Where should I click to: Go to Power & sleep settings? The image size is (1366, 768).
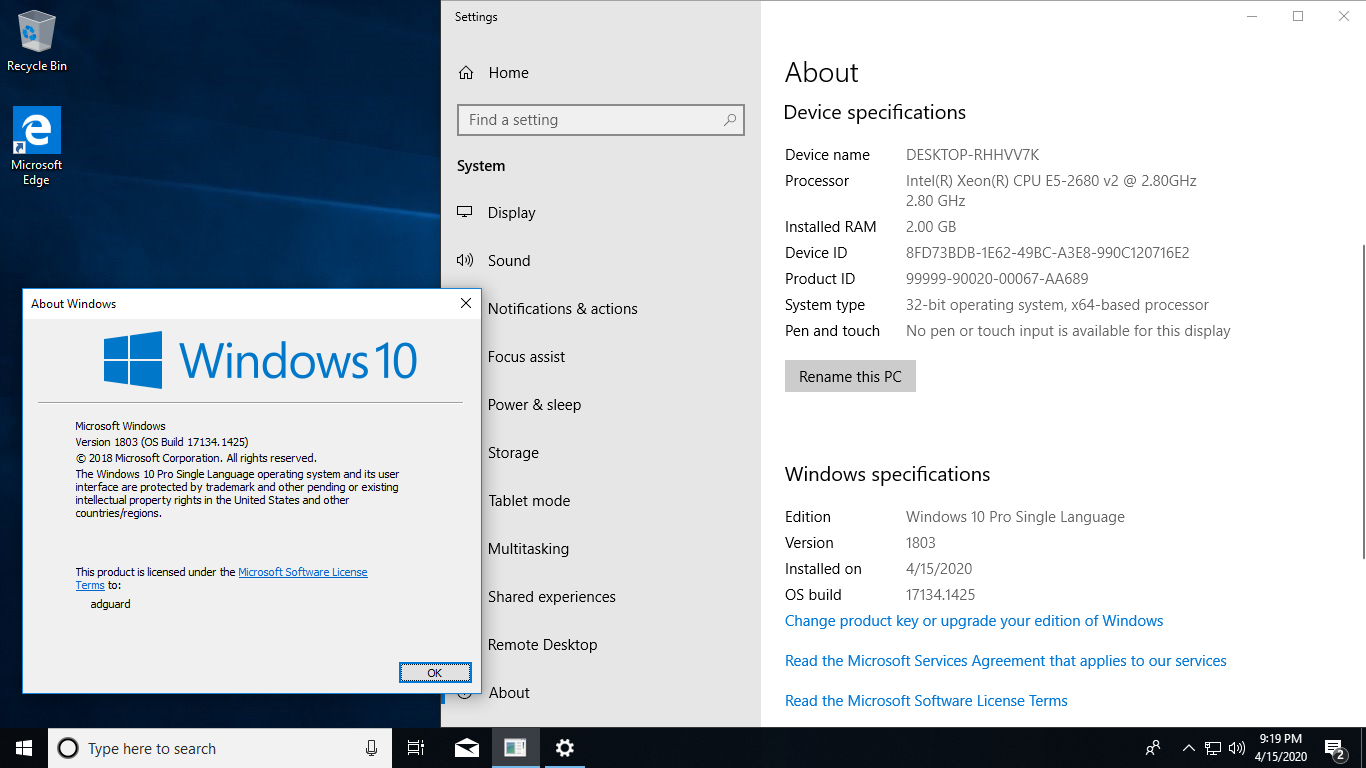click(534, 405)
